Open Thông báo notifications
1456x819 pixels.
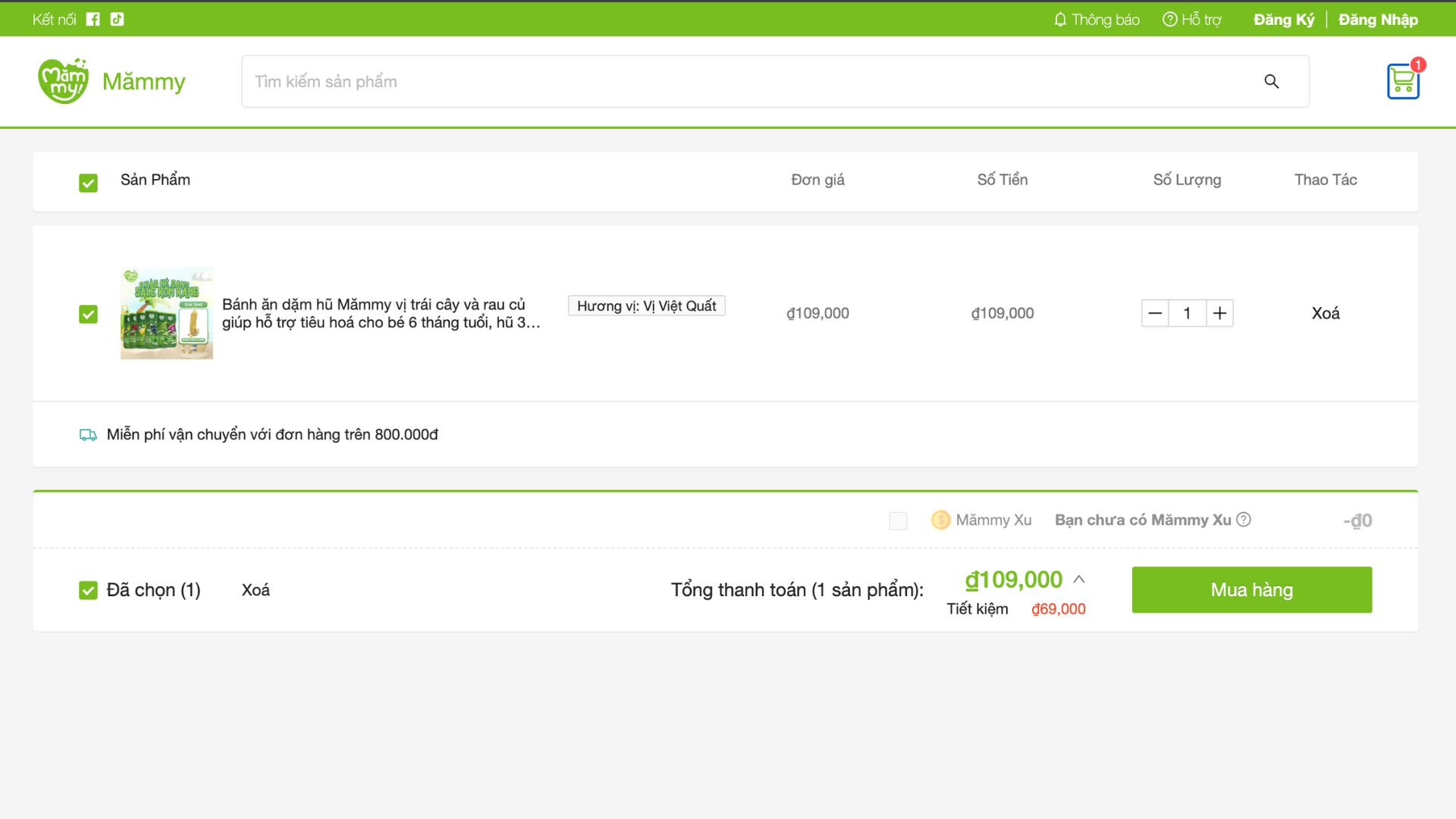click(1097, 20)
